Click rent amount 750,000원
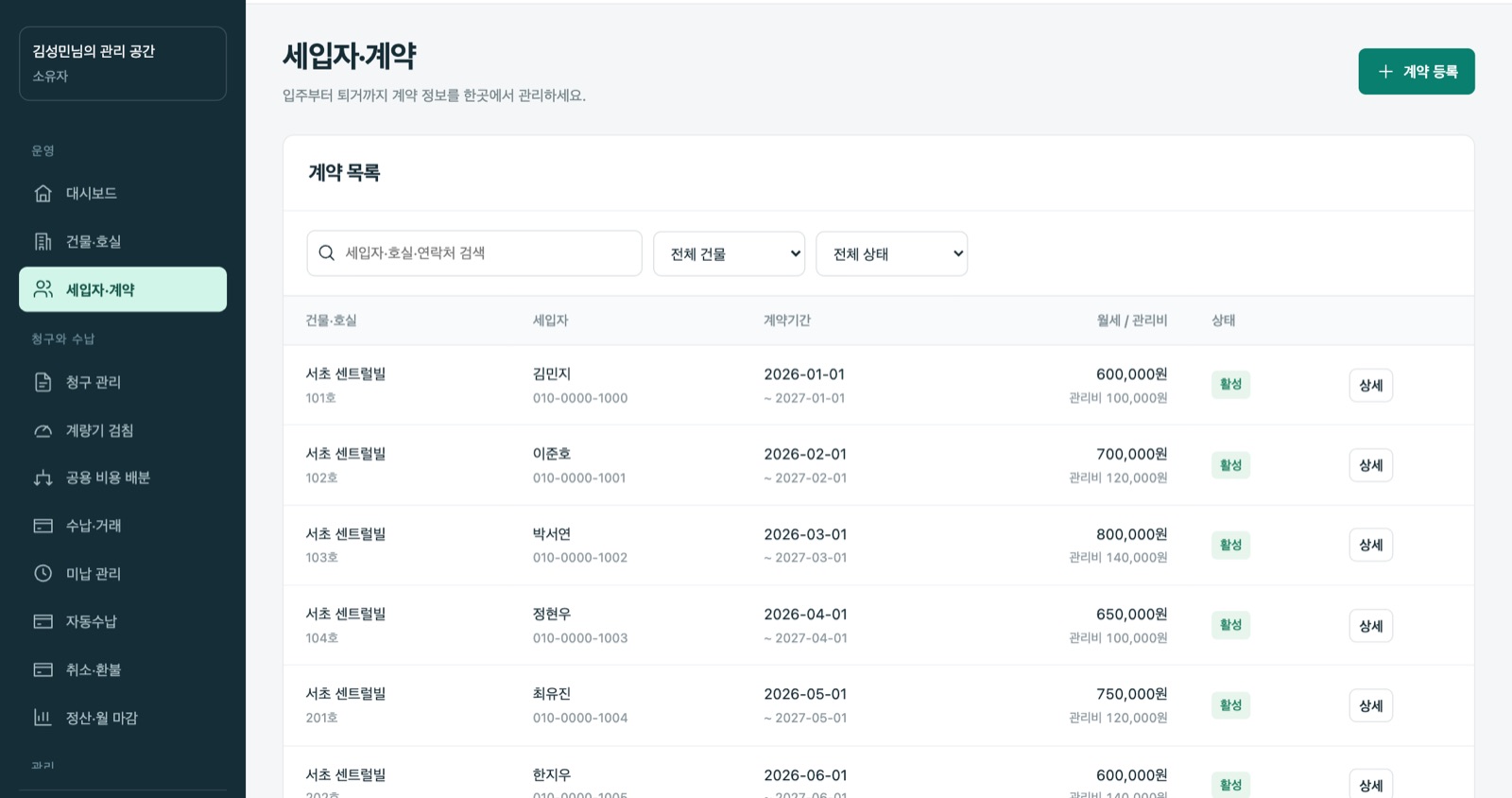Screen dimensions: 1512x798 pyautogui.click(x=1131, y=694)
